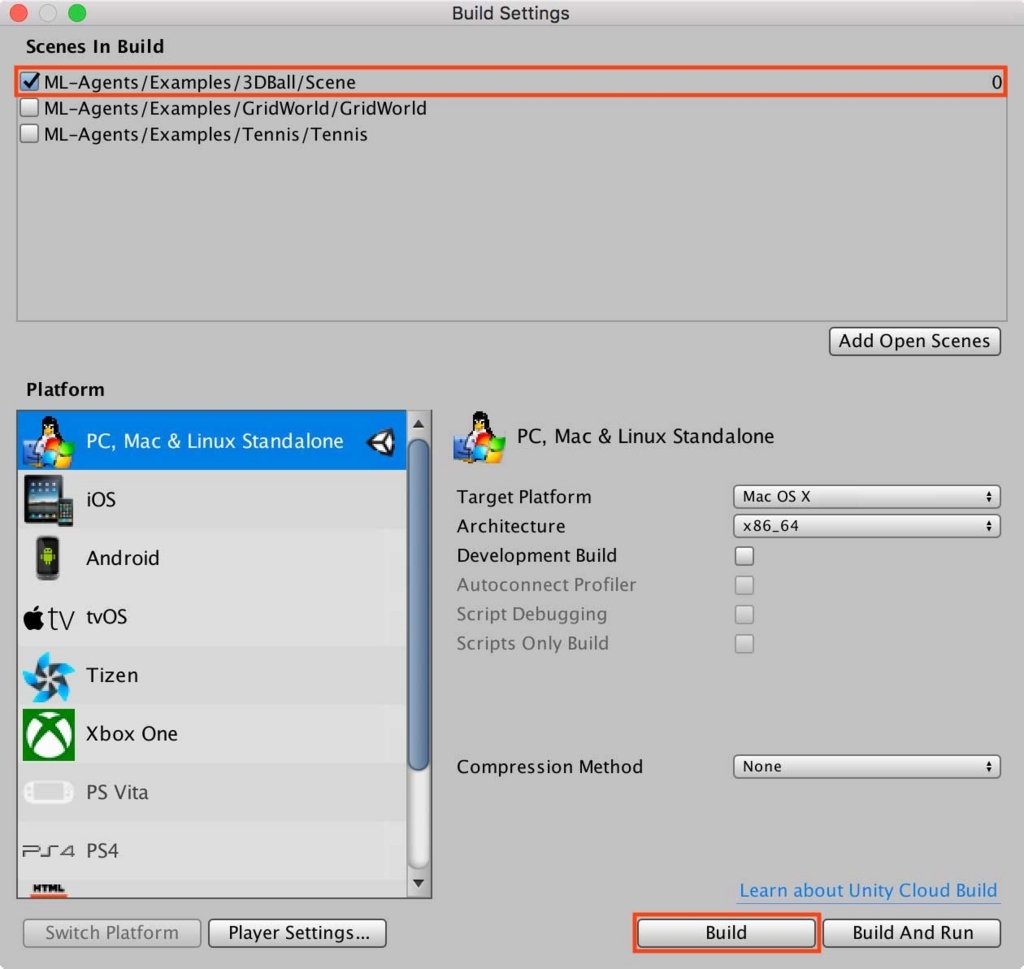This screenshot has height=969, width=1024.
Task: Click the Switch Platform button
Action: click(112, 933)
